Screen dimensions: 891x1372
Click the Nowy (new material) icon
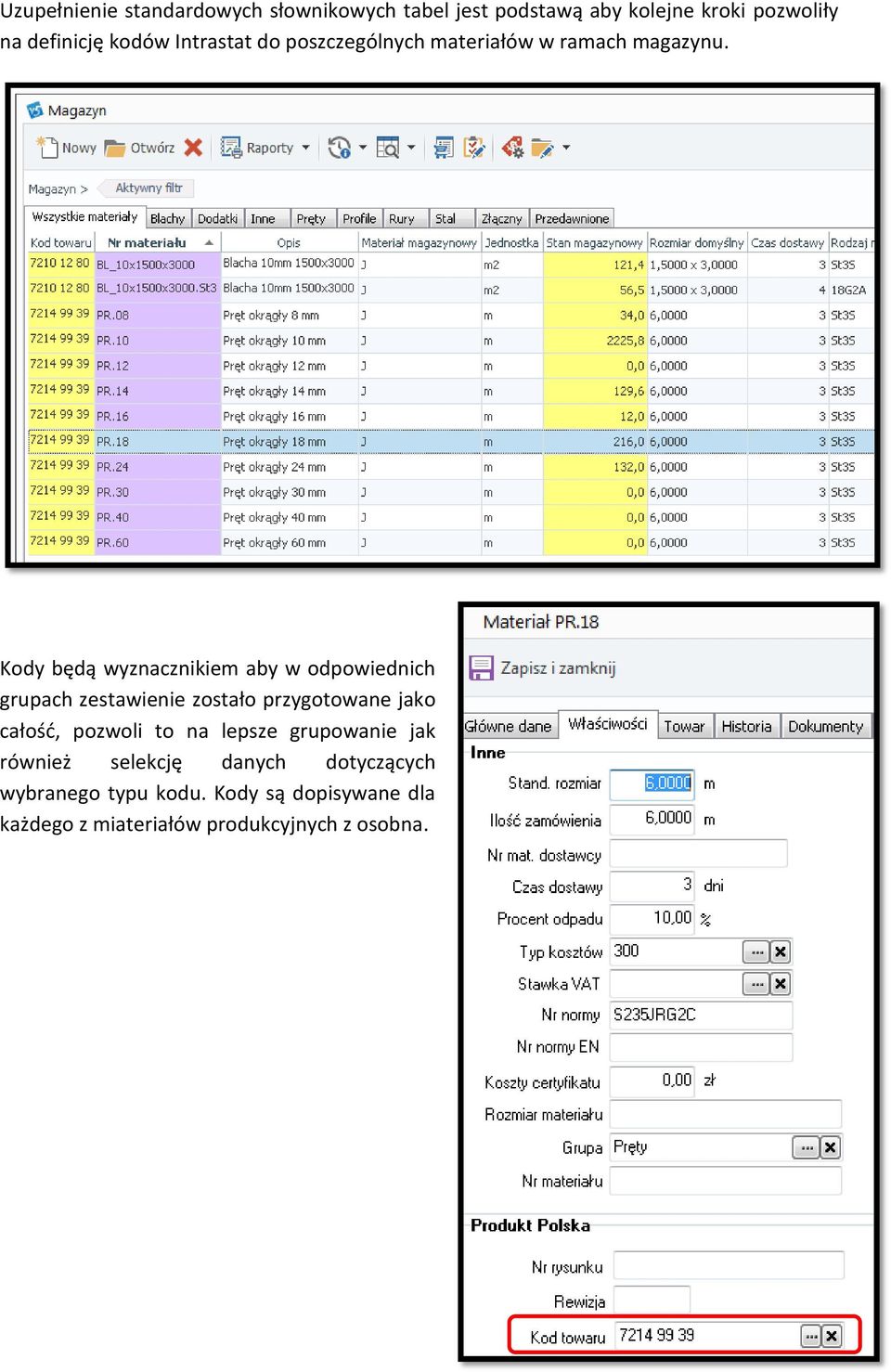coord(46,147)
